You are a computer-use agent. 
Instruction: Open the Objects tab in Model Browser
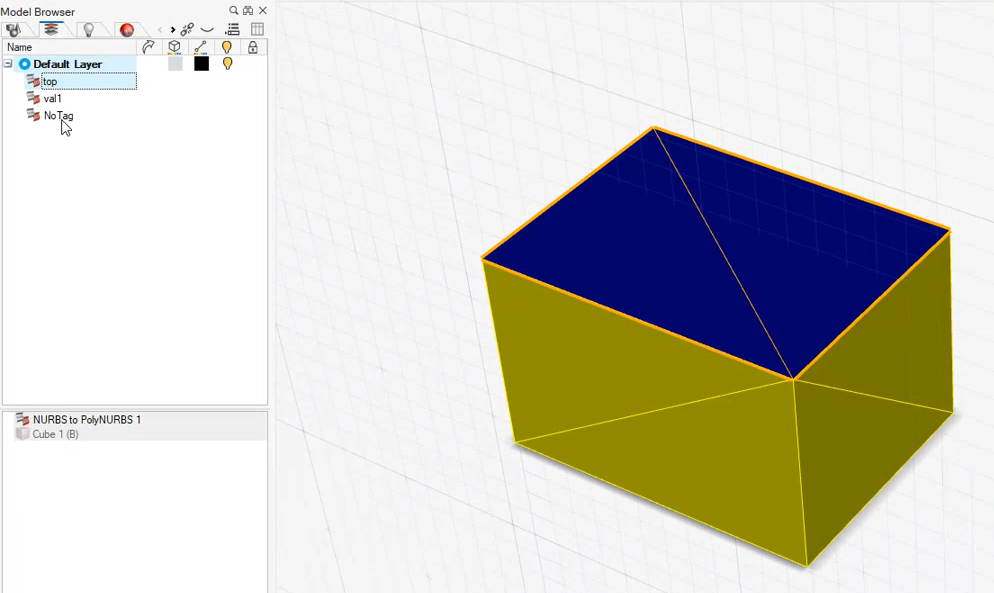pos(14,30)
